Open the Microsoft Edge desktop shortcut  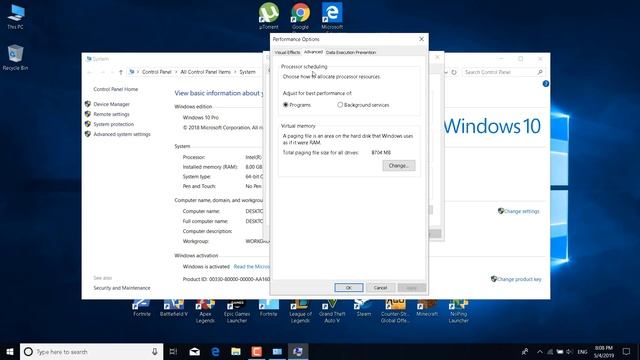pos(332,16)
